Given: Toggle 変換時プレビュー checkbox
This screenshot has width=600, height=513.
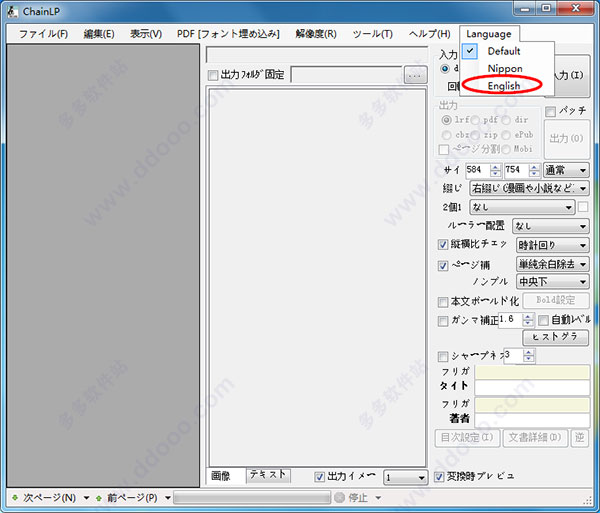Looking at the screenshot, I should coord(439,477).
